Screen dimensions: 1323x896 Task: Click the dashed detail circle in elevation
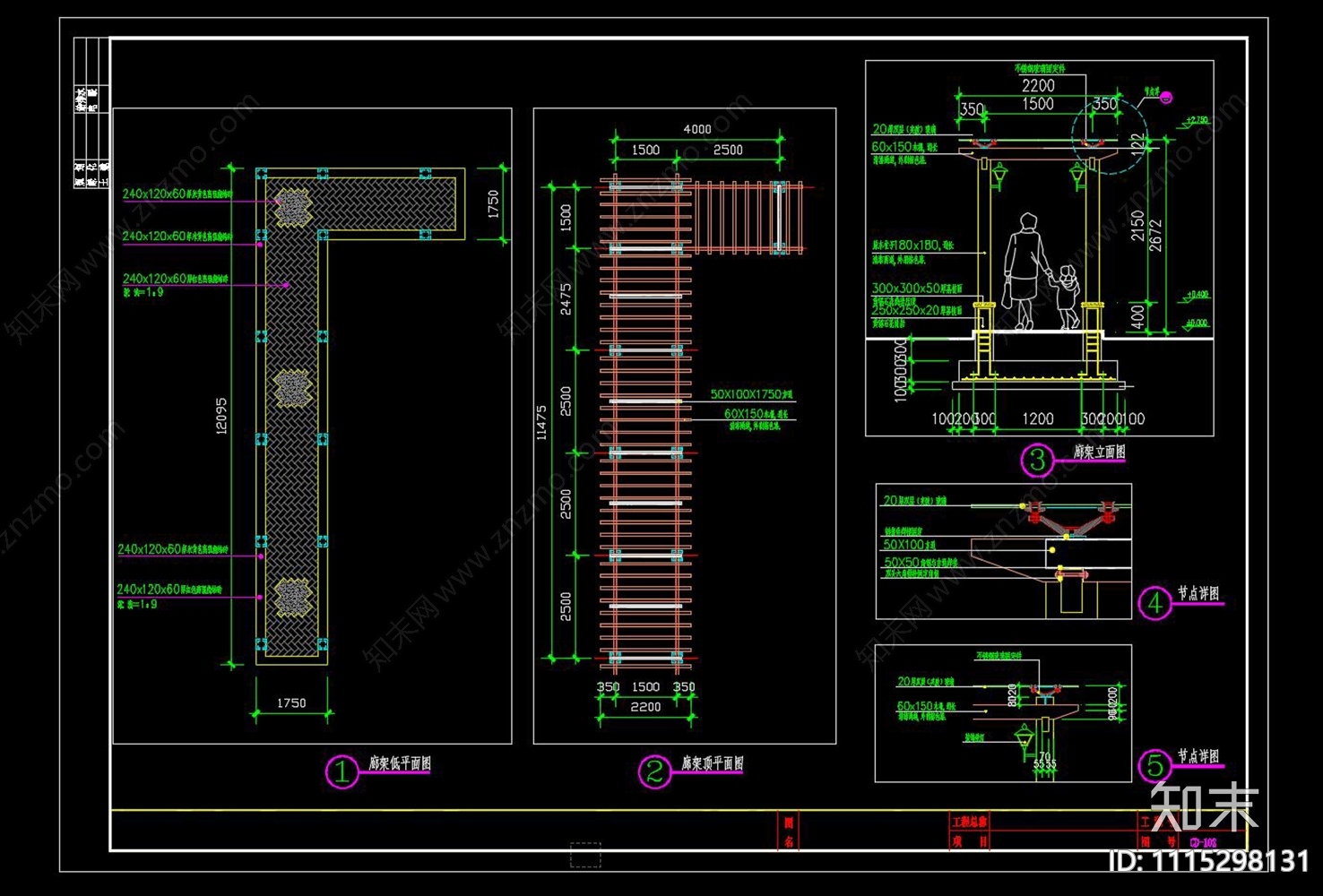[1108, 134]
